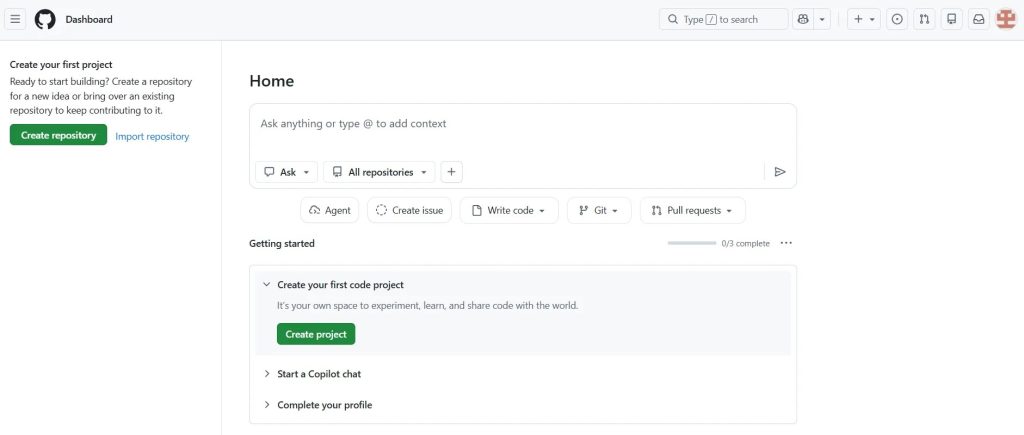Click the GitHub Octocat logo
Viewport: 1024px width, 435px height.
[x=45, y=19]
